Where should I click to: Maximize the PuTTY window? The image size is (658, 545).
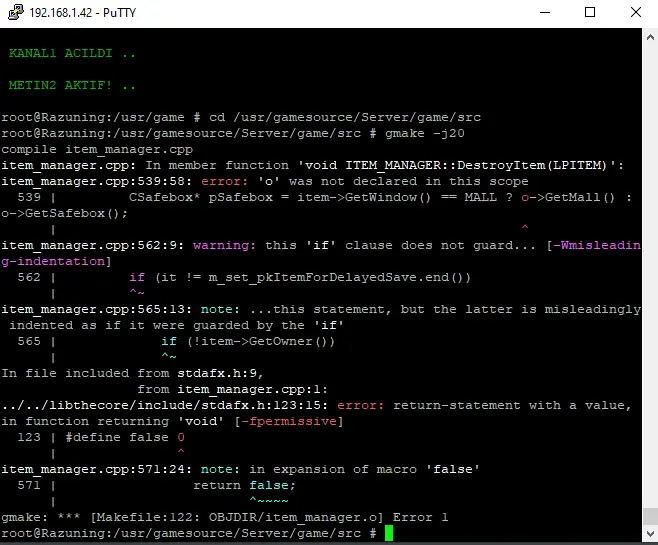click(589, 14)
